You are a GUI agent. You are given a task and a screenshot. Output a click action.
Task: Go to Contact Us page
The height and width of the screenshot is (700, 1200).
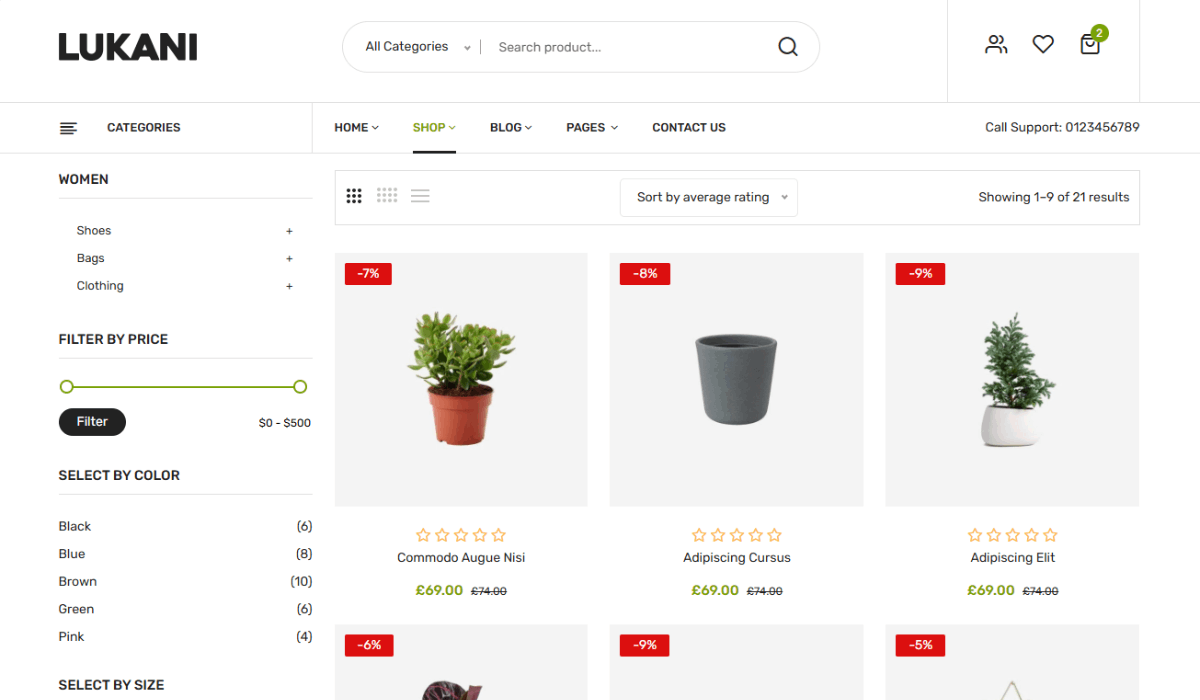689,128
